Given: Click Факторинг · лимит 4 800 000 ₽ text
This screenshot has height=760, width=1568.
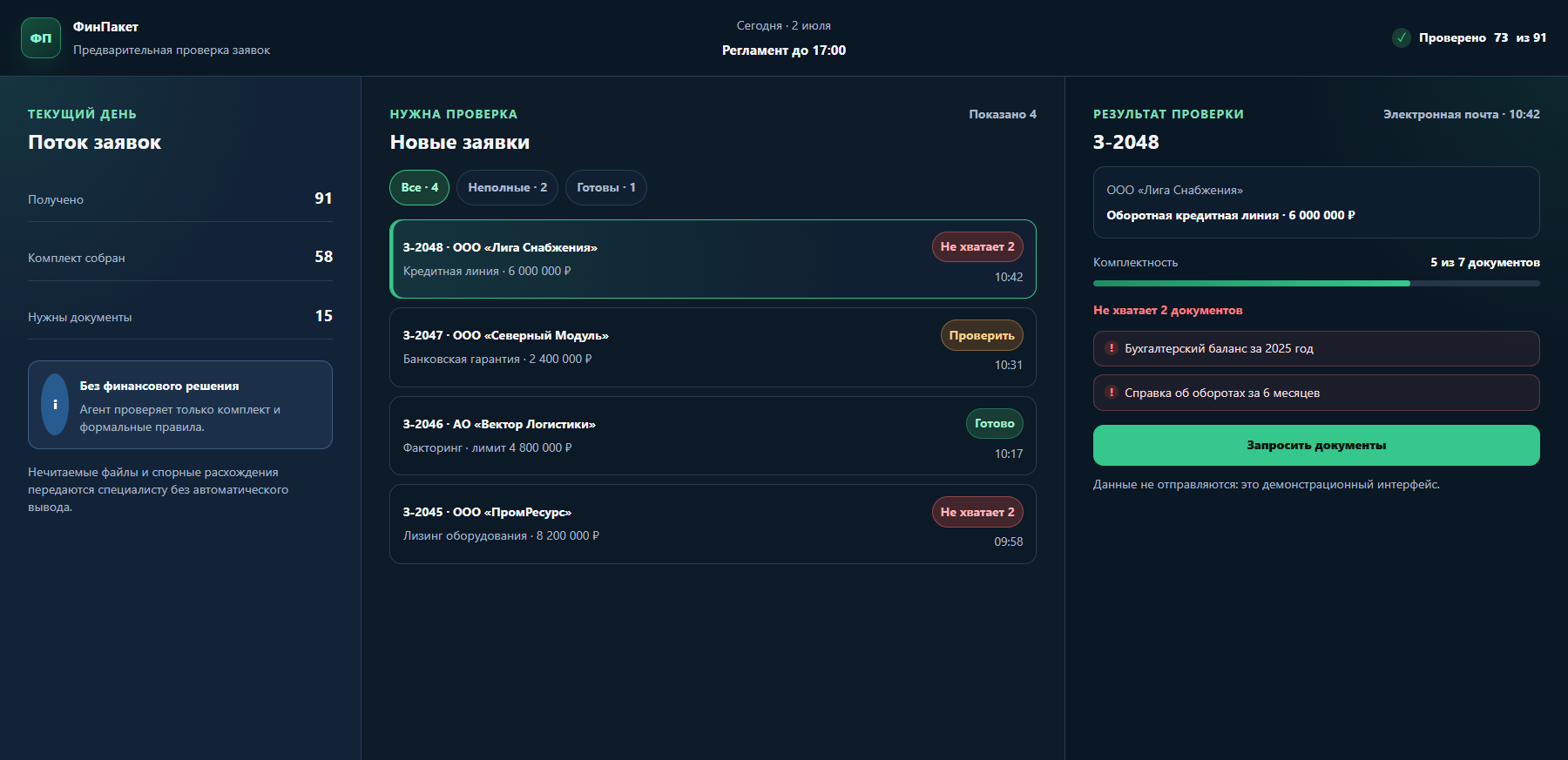Looking at the screenshot, I should click(488, 448).
